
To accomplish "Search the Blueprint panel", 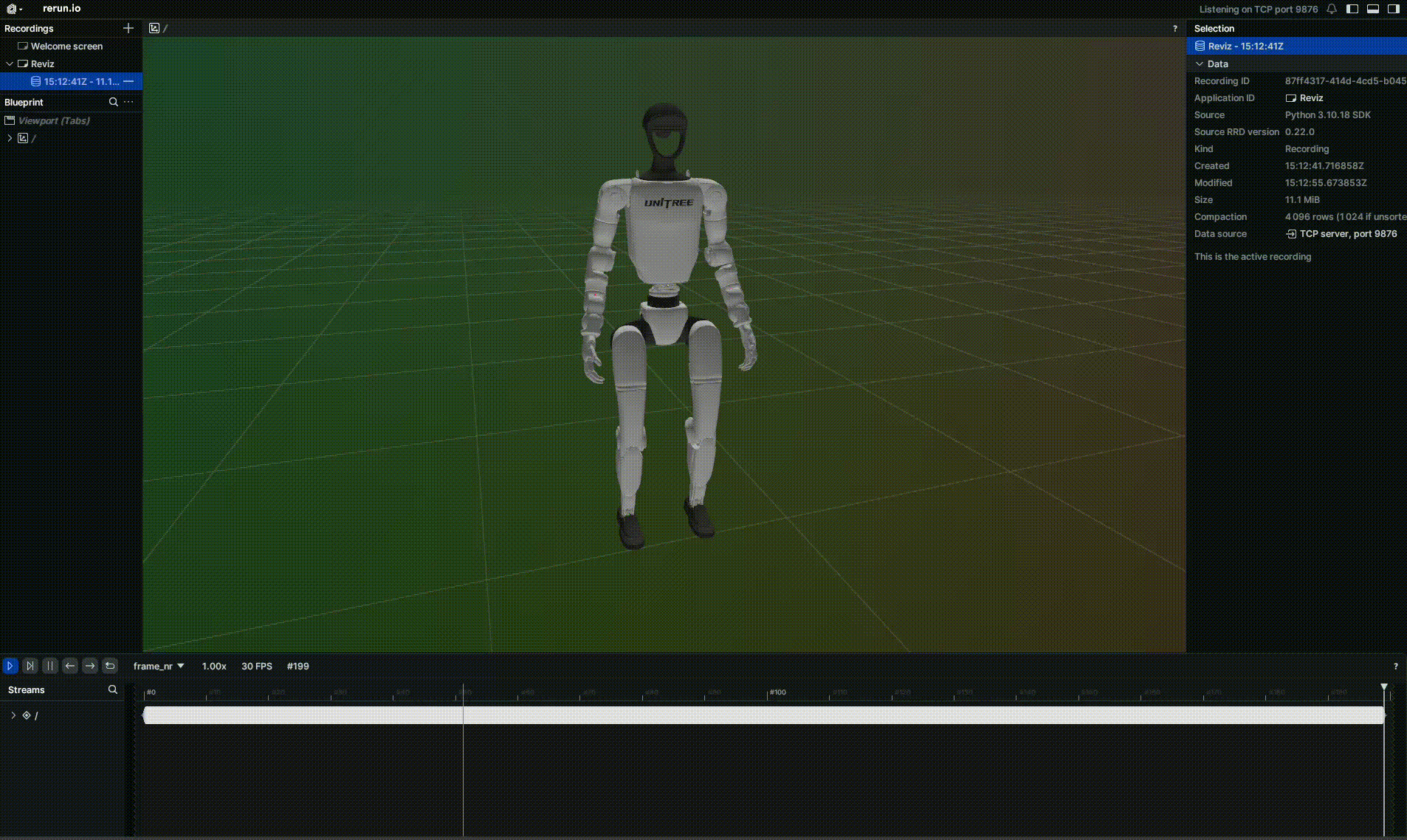I will pos(113,102).
